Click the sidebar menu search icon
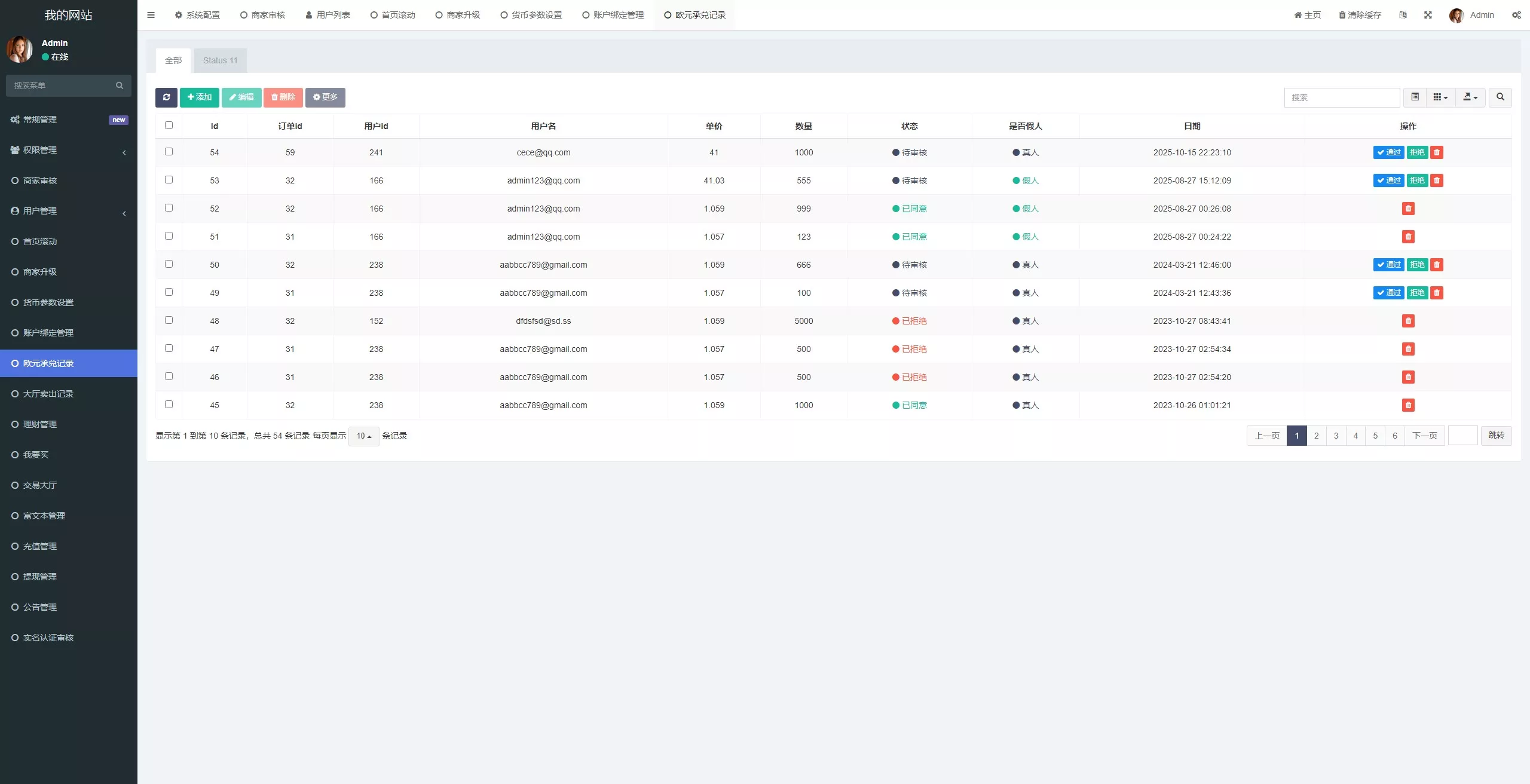The width and height of the screenshot is (1530, 784). pos(120,85)
